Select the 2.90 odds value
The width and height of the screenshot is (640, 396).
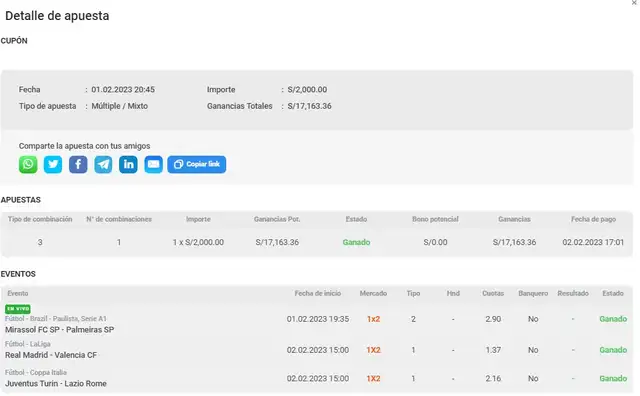click(493, 319)
